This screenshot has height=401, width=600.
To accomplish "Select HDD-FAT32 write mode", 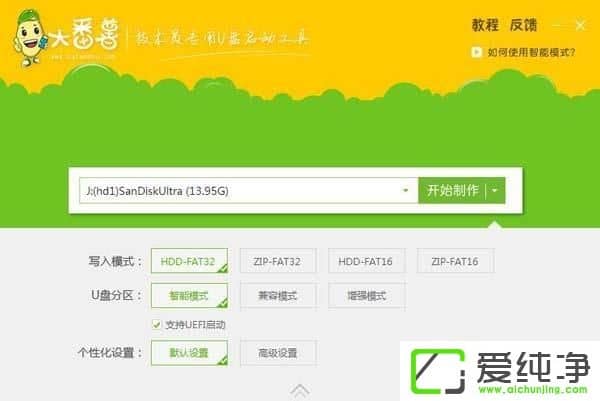I will pos(189,261).
